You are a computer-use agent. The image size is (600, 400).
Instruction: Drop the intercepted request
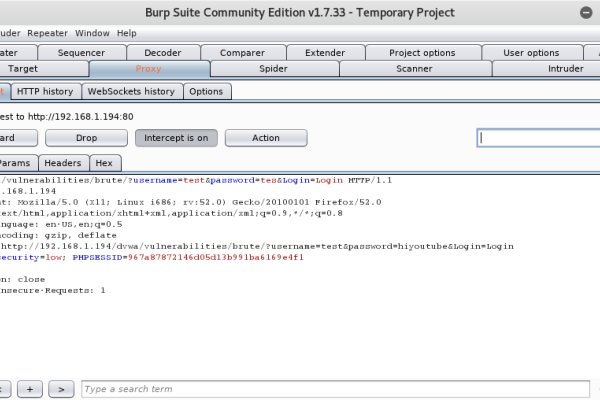click(86, 138)
